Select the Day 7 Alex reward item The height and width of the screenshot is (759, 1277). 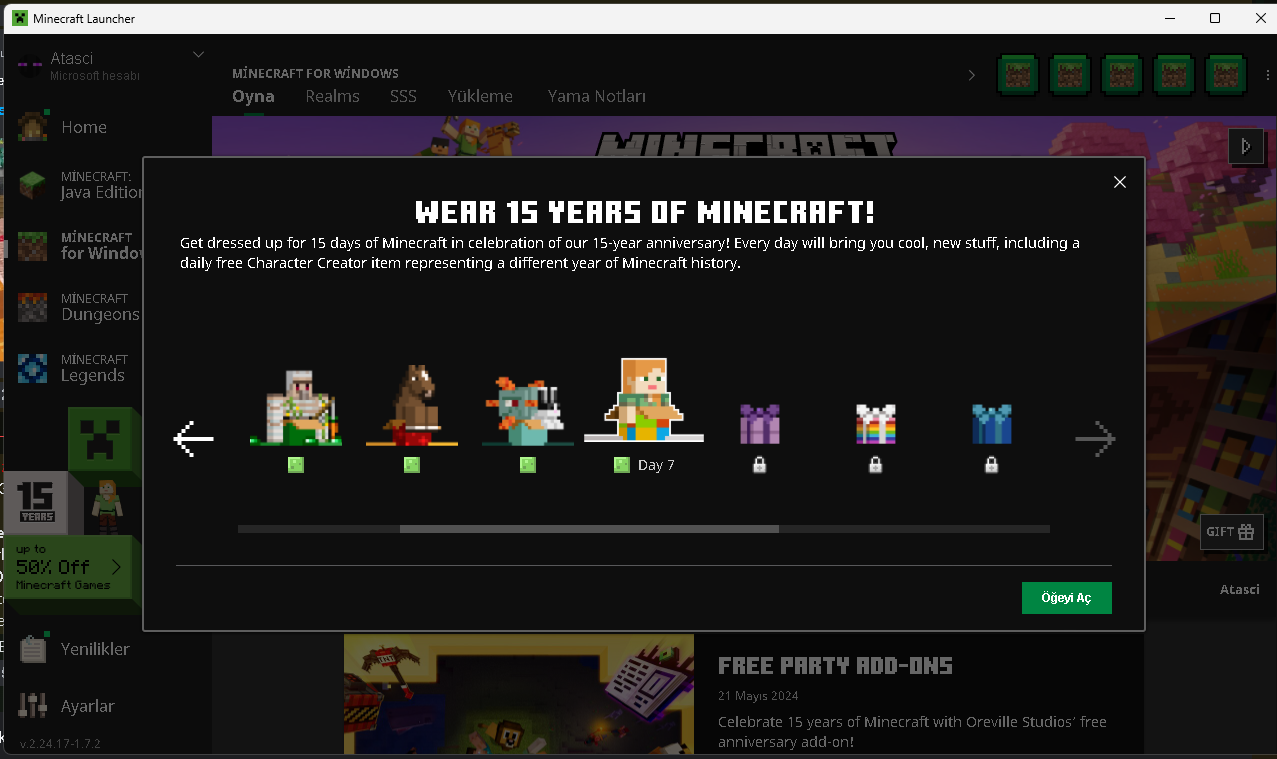coord(644,400)
